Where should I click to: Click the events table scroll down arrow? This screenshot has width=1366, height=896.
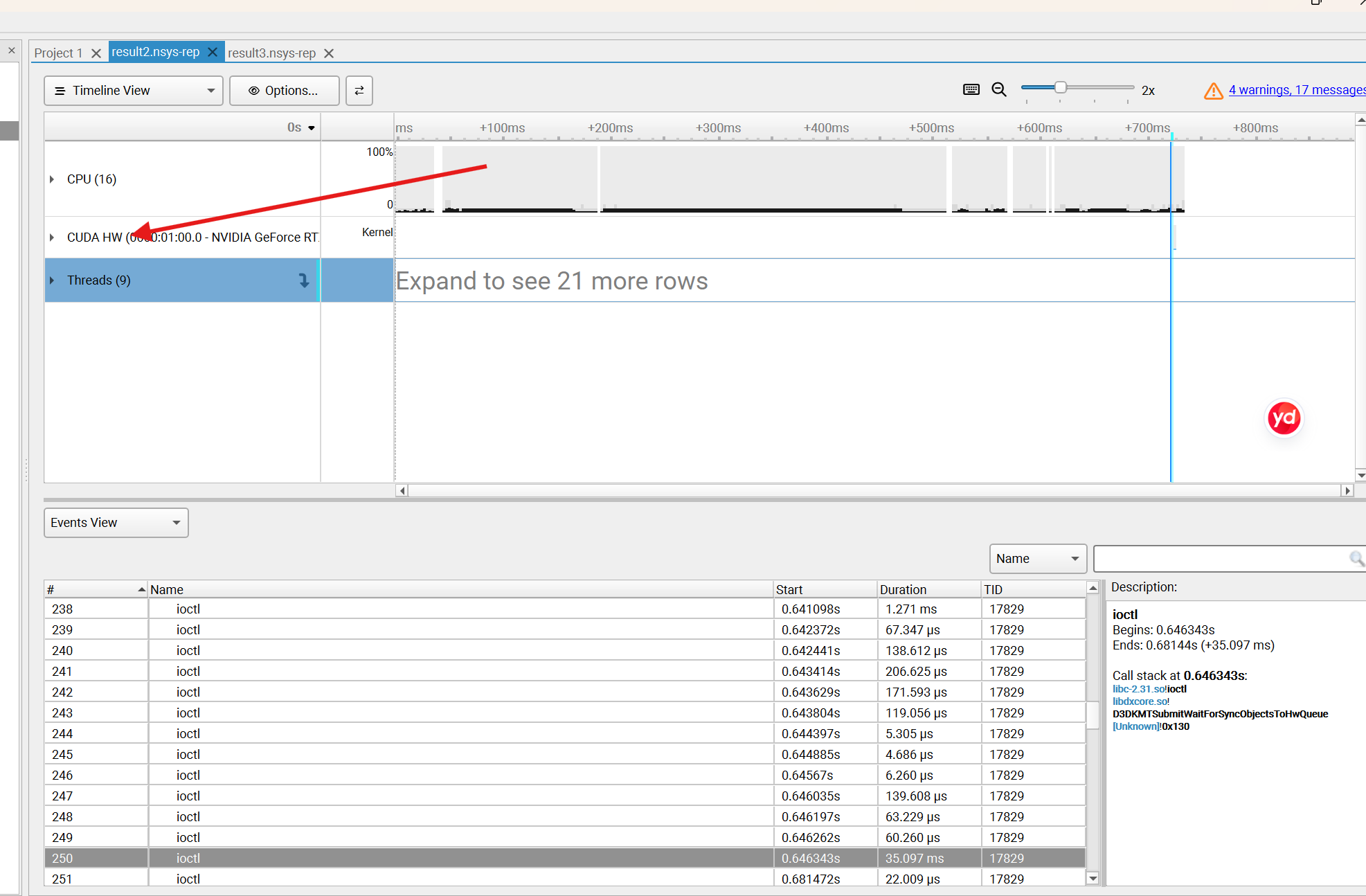[x=1093, y=879]
